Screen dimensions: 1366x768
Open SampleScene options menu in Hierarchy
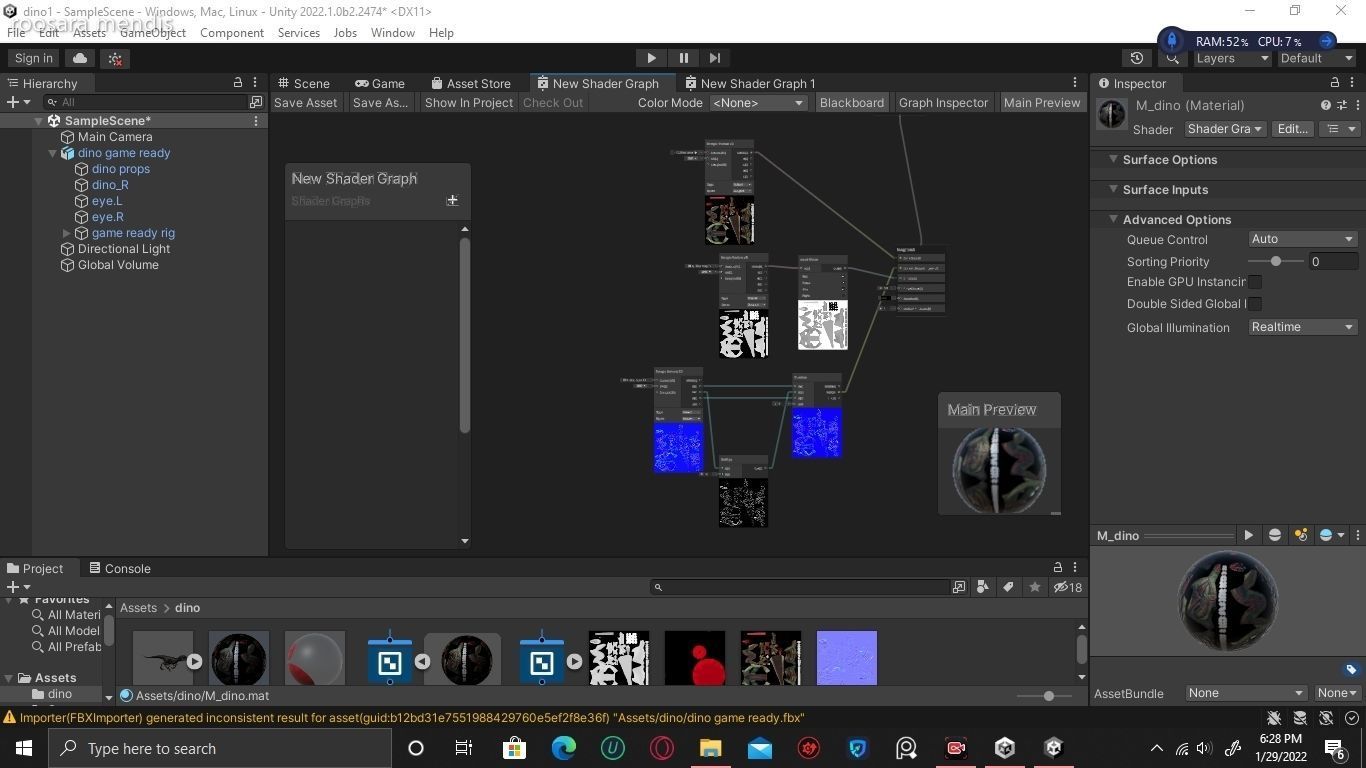(x=256, y=121)
